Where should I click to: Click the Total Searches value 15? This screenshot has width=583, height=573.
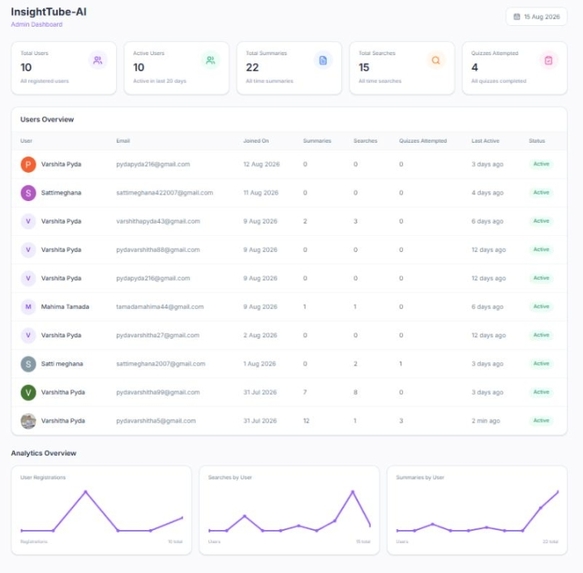[x=364, y=67]
